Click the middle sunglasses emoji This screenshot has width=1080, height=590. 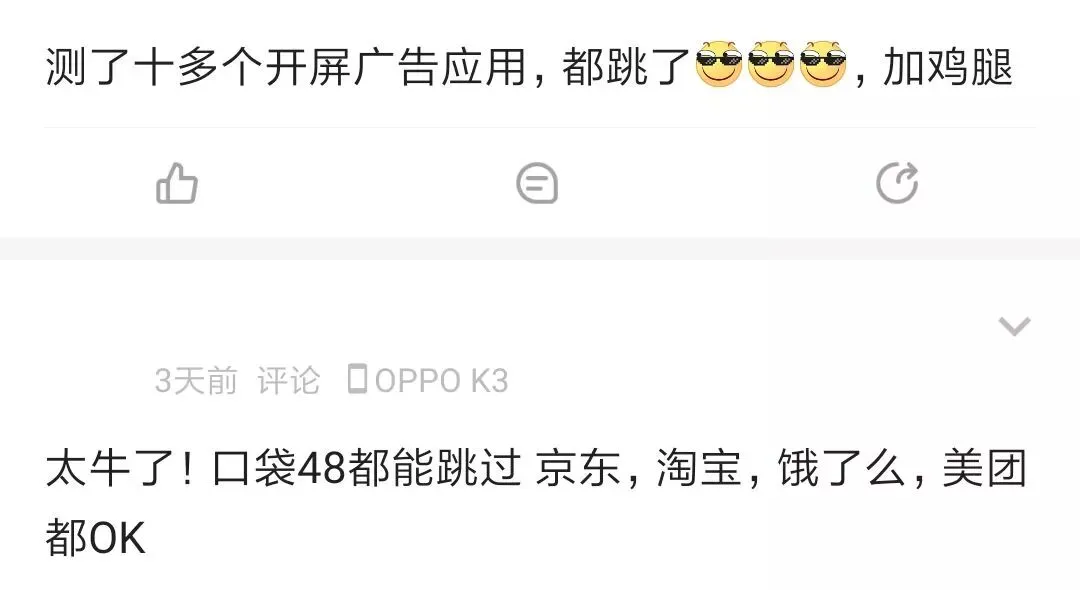771,64
